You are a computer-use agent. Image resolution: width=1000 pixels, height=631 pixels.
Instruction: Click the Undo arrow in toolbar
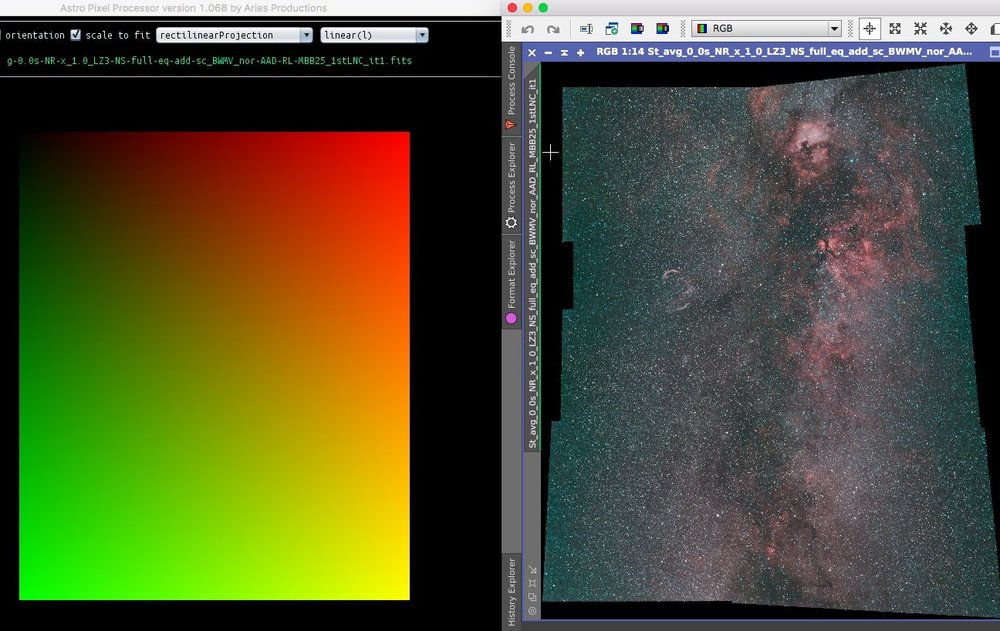[527, 29]
